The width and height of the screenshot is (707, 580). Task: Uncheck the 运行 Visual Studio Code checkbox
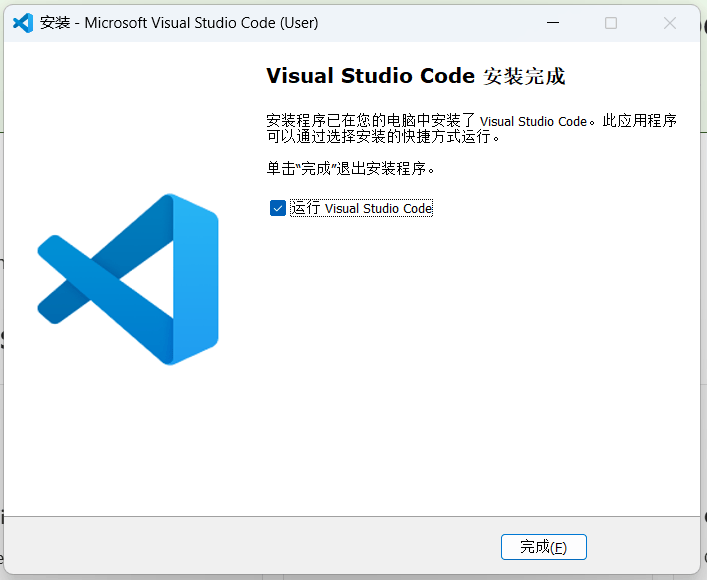(x=278, y=208)
